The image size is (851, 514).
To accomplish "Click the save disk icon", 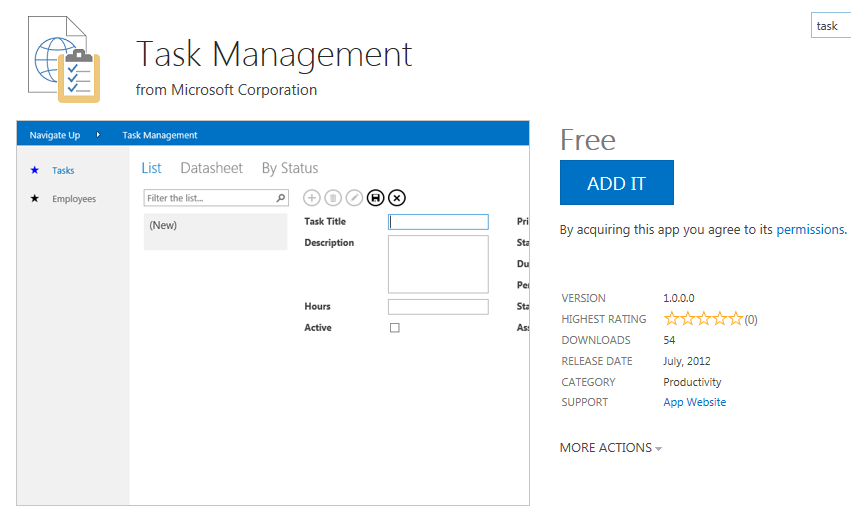I will point(376,198).
